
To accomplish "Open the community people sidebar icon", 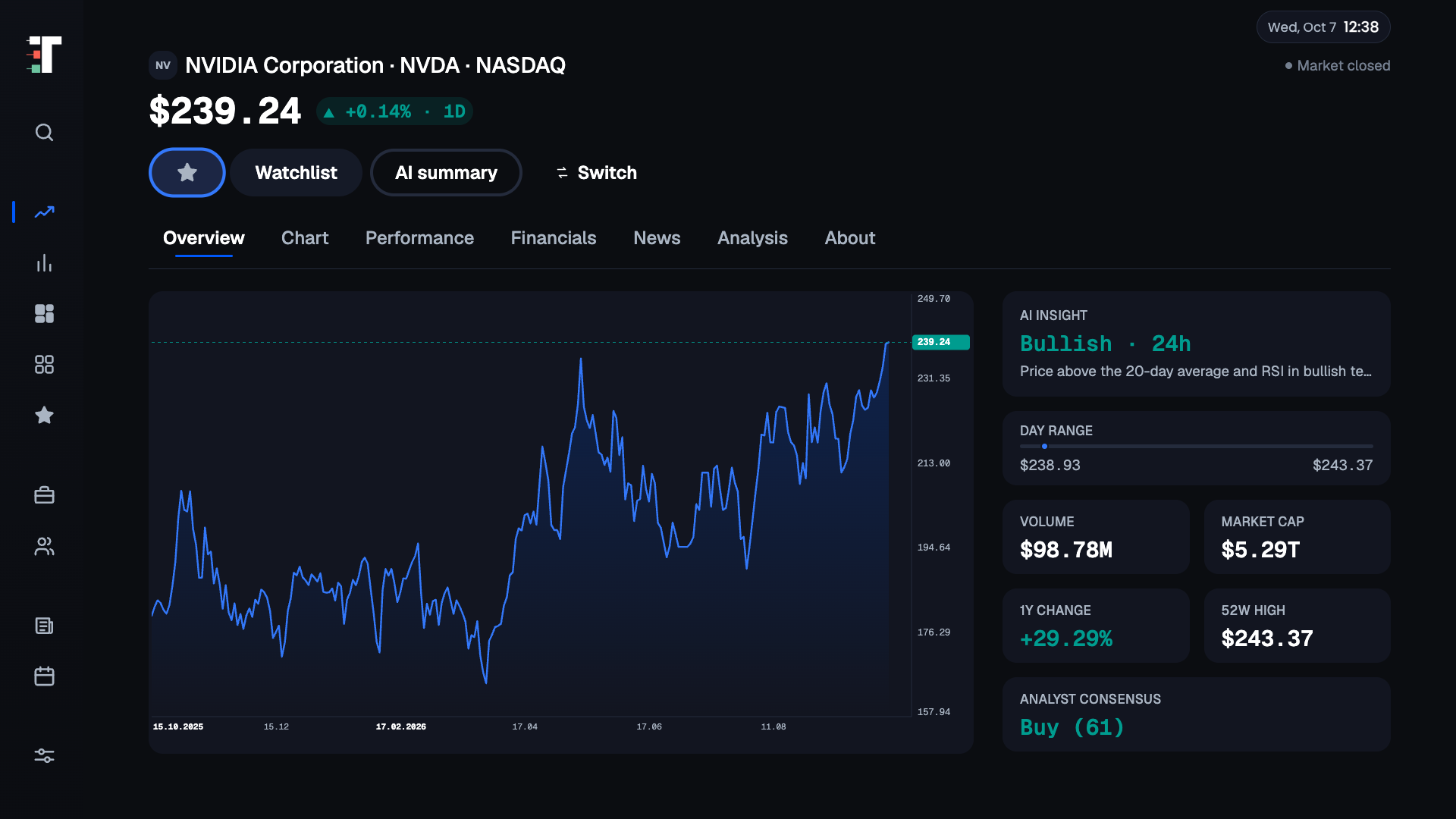I will 44,547.
